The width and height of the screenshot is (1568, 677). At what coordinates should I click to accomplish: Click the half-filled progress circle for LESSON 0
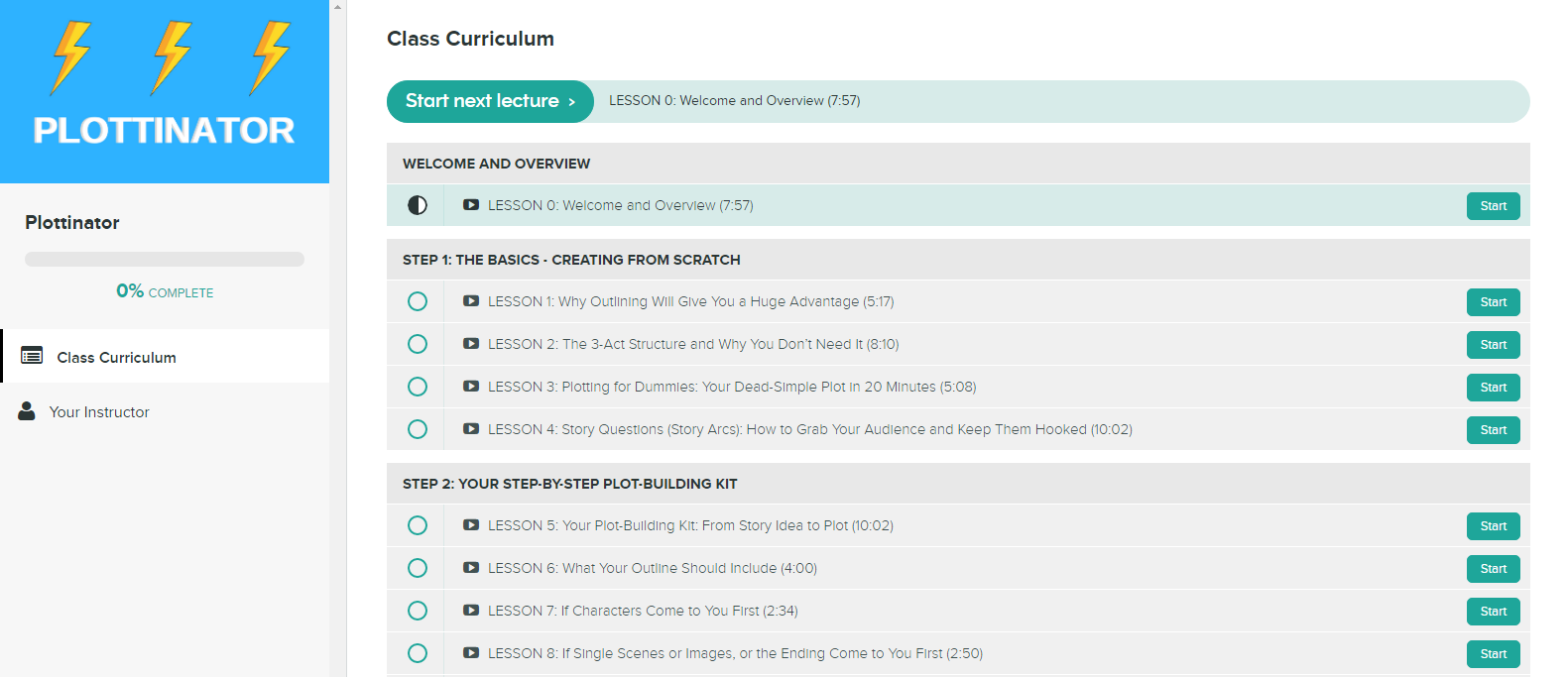[418, 205]
